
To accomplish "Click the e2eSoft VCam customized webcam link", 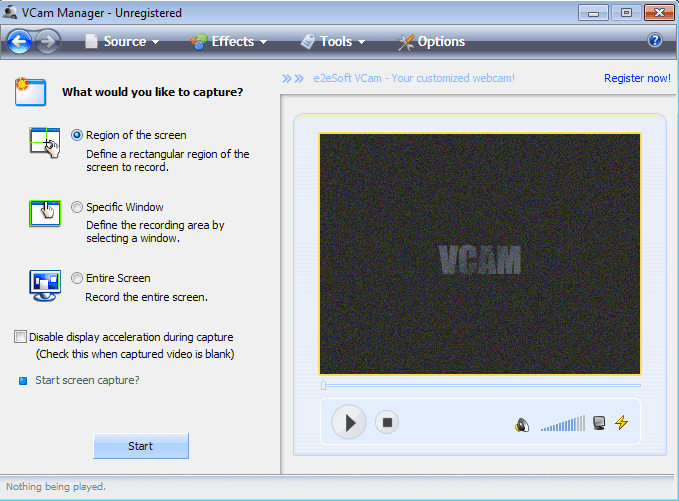I will (414, 78).
